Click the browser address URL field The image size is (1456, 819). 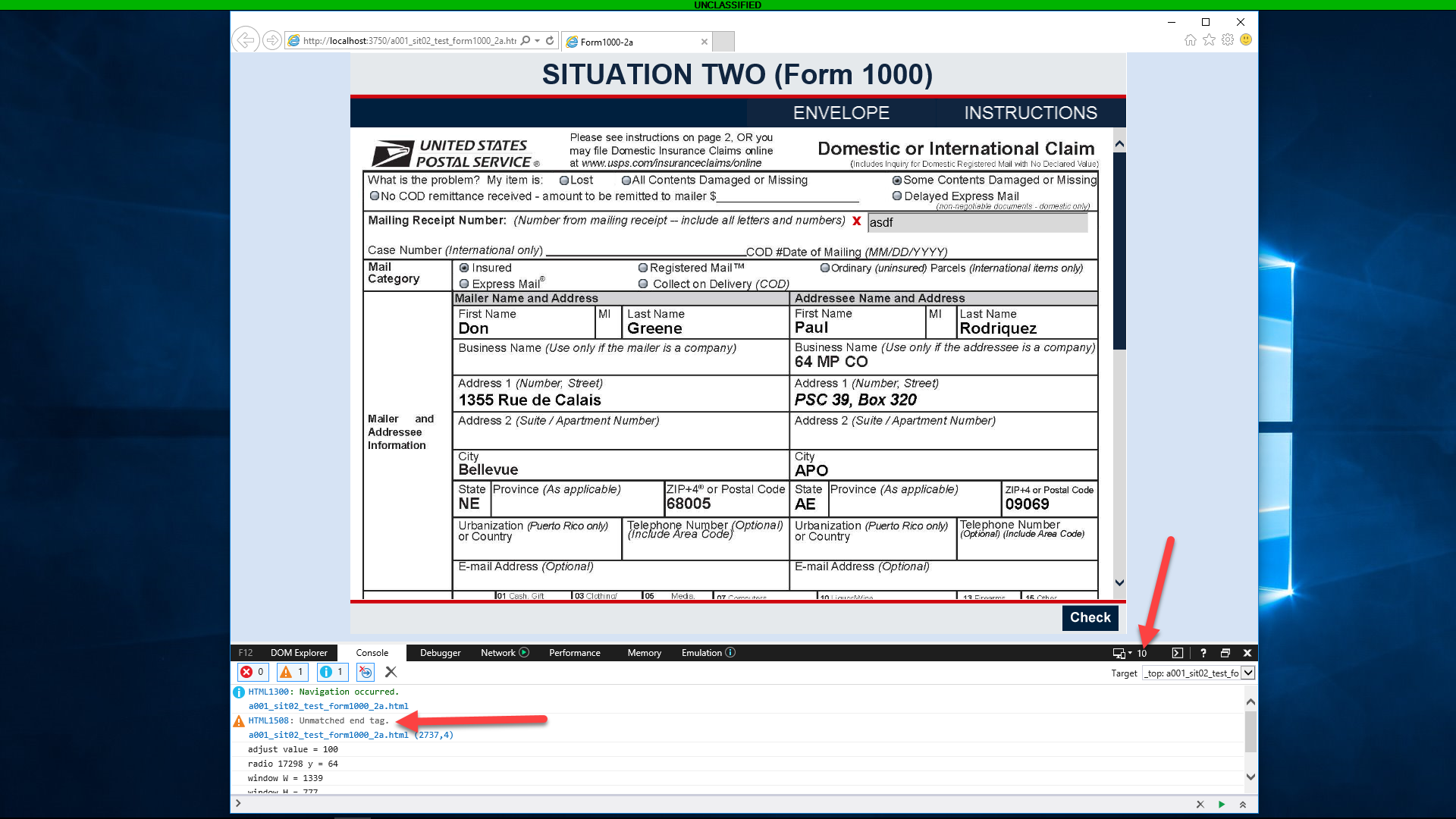pyautogui.click(x=409, y=41)
